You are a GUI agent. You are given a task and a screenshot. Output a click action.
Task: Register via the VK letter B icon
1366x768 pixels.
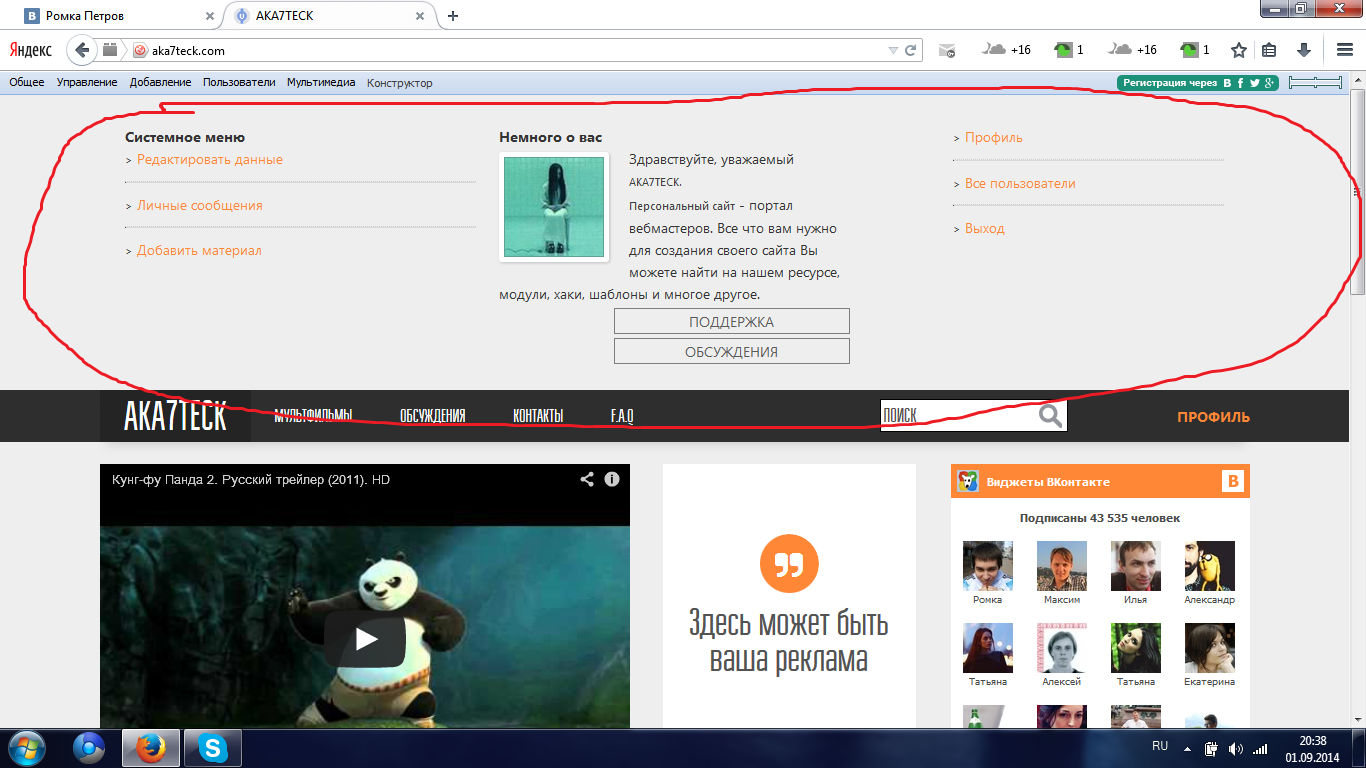tap(1227, 83)
